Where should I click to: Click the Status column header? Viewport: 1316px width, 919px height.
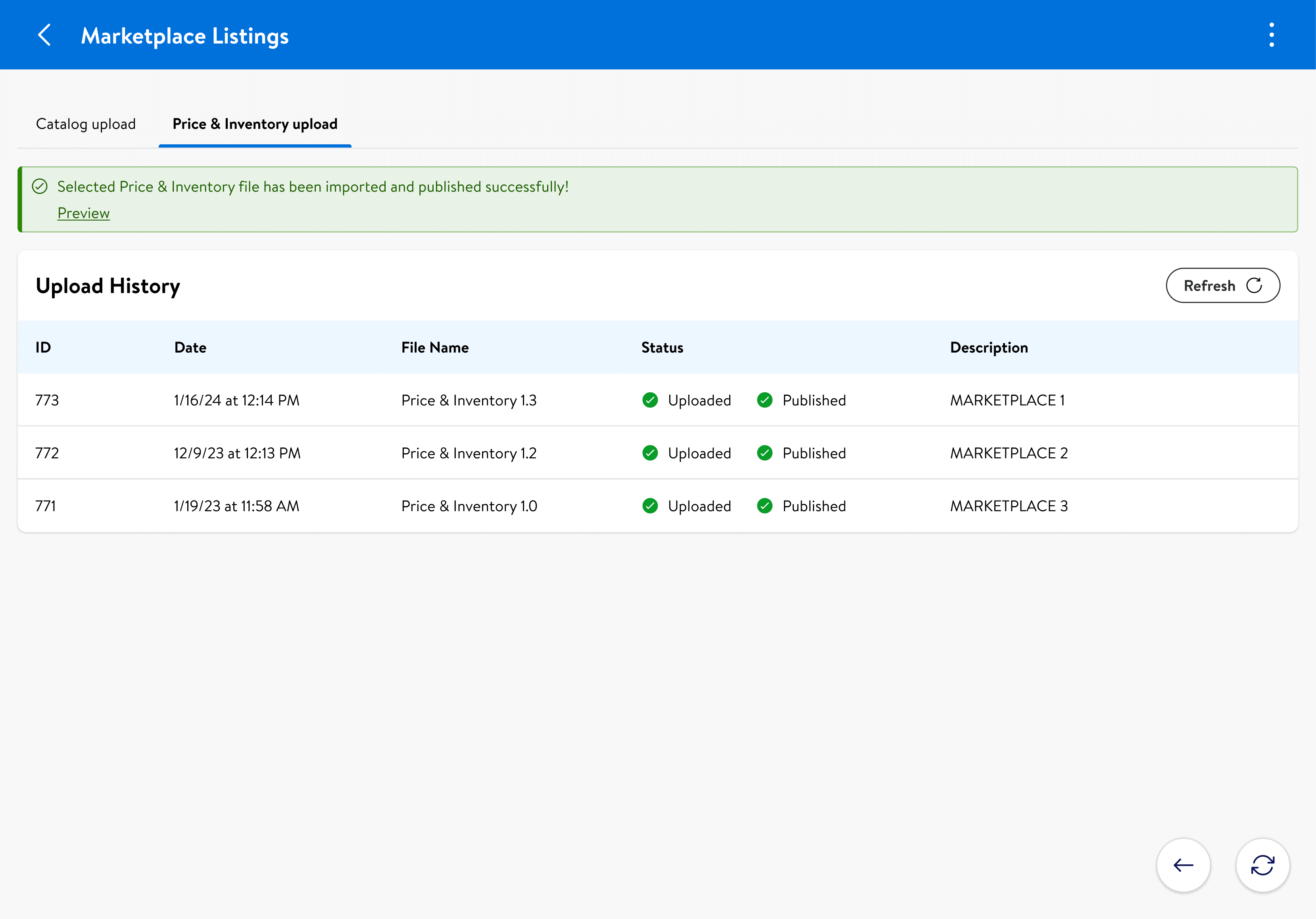point(662,348)
